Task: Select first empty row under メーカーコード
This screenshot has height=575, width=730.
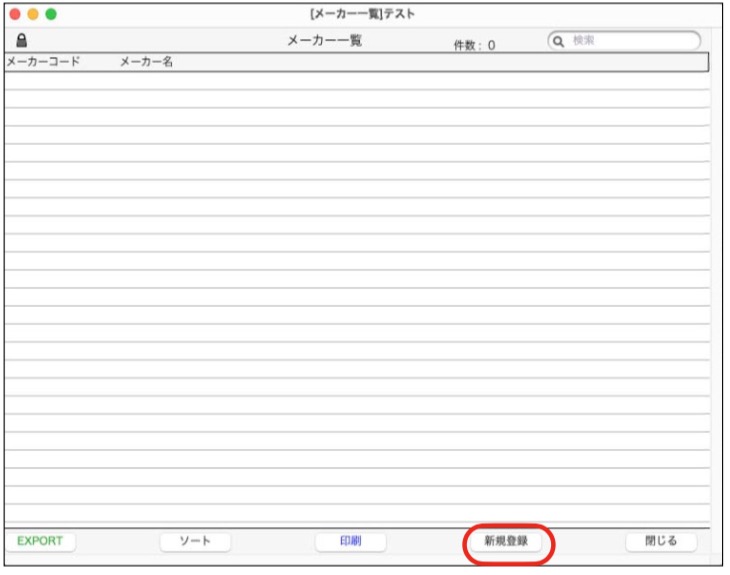Action: tap(43, 81)
